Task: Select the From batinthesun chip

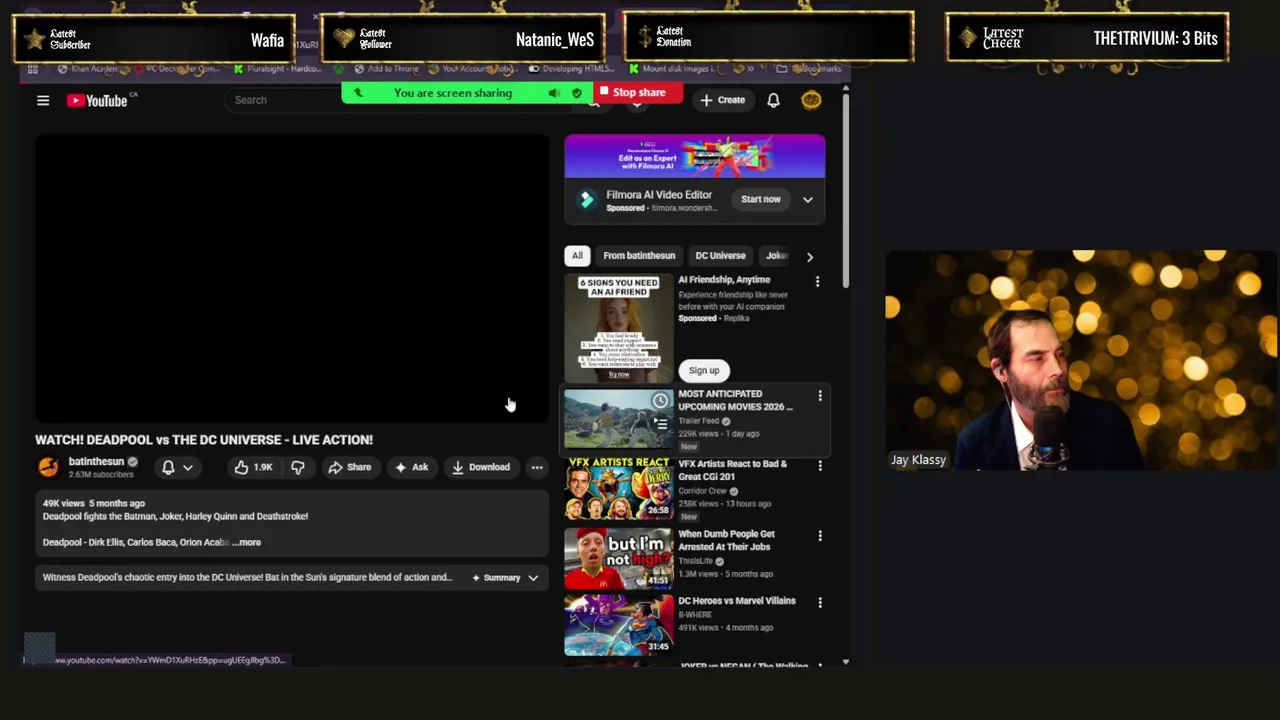Action: click(x=639, y=256)
